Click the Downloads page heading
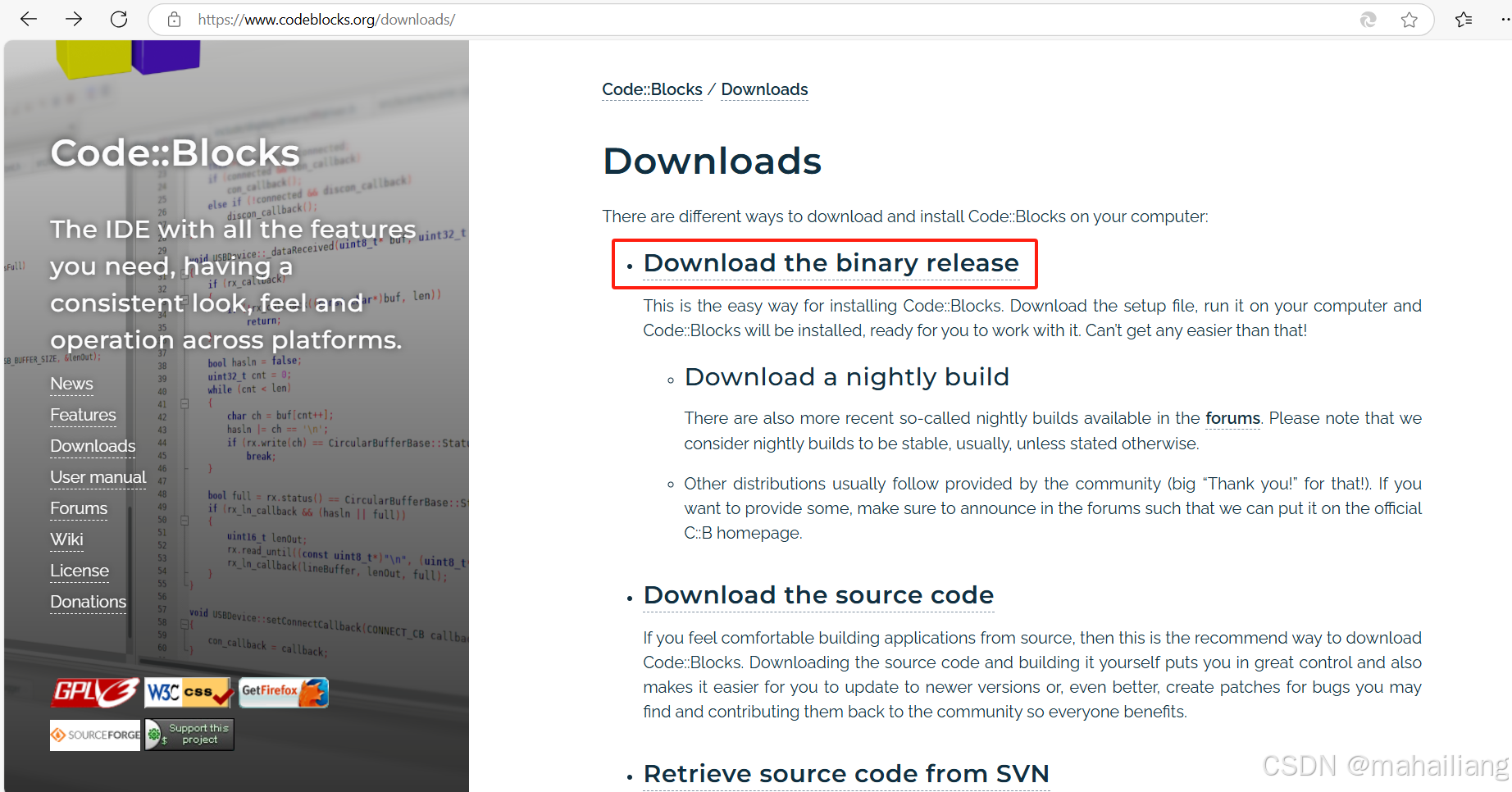Viewport: 1512px width, 792px height. (x=712, y=161)
